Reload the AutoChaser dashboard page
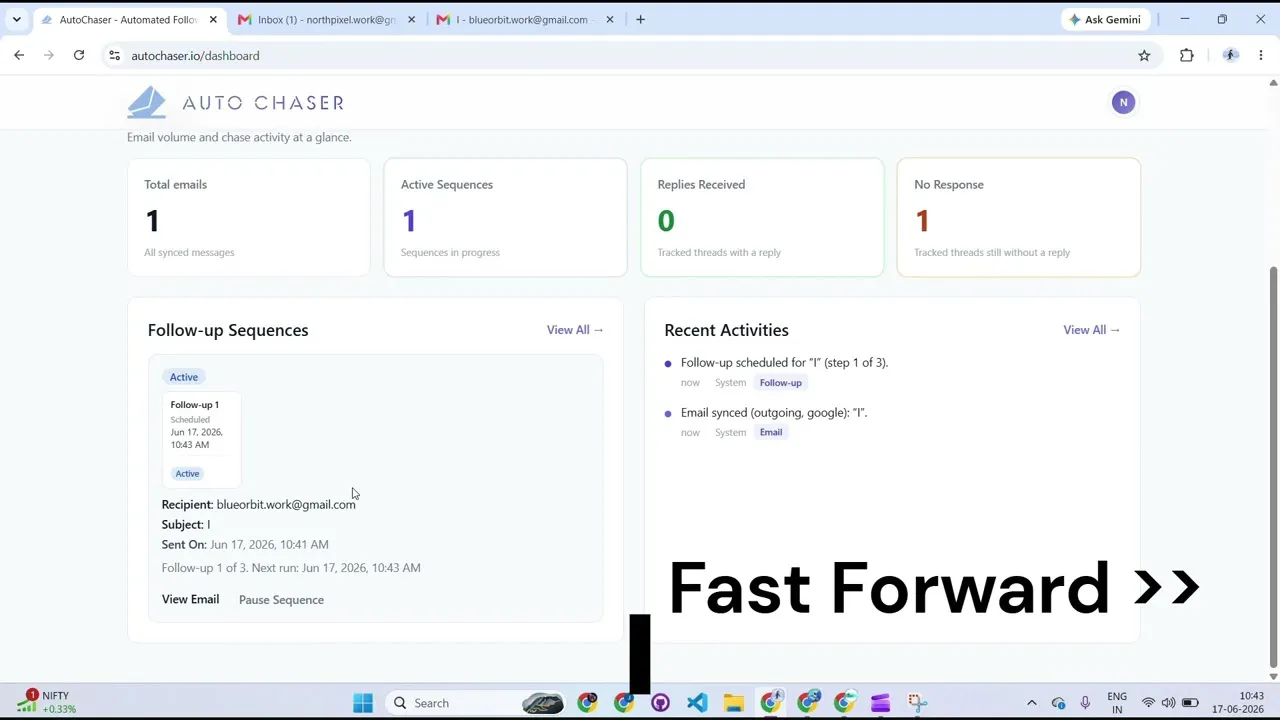Screen dimensions: 1280x720 [79, 56]
